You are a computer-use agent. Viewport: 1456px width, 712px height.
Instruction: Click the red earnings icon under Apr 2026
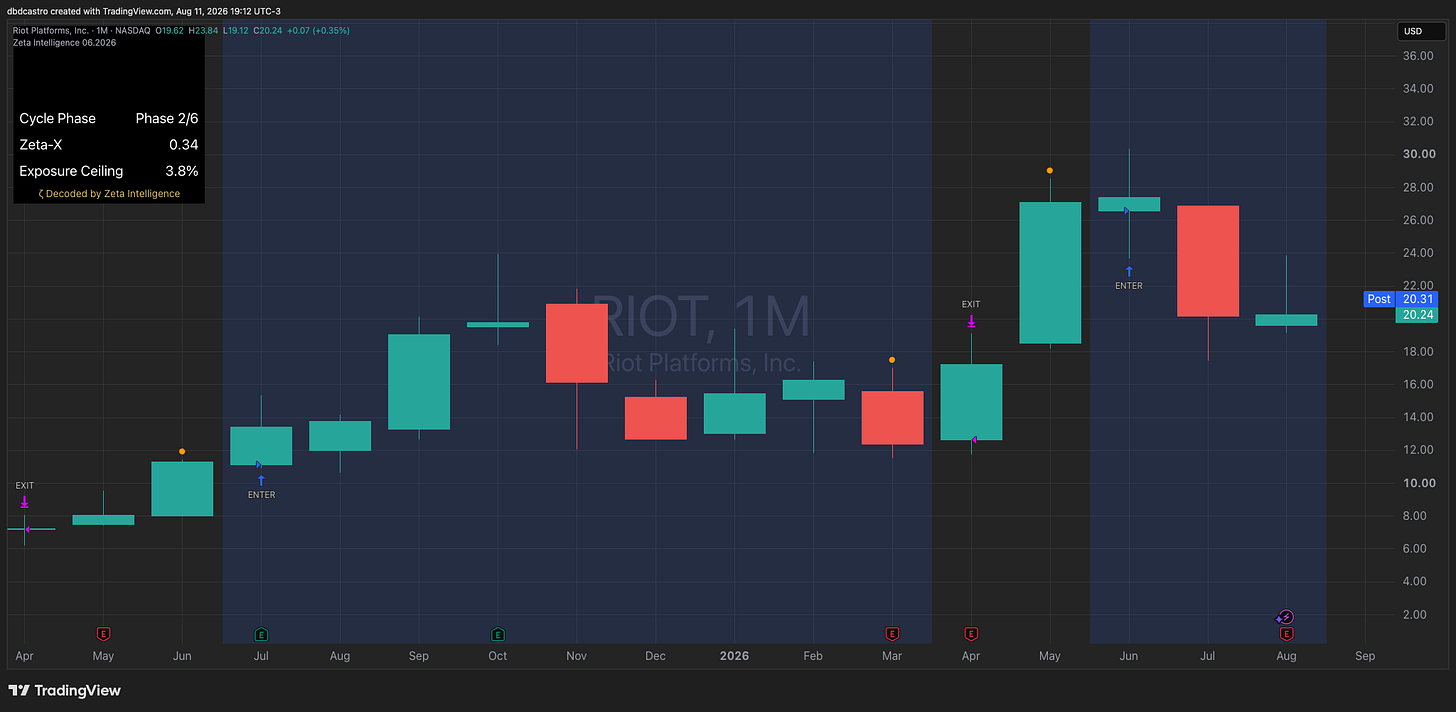[x=971, y=633]
